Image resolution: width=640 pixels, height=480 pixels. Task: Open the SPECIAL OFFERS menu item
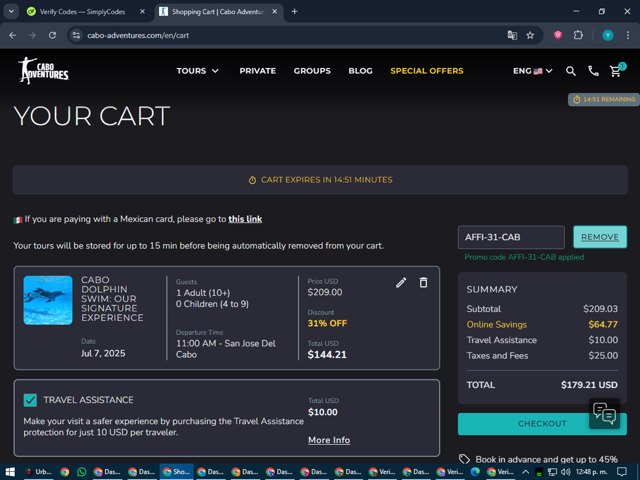pyautogui.click(x=427, y=71)
